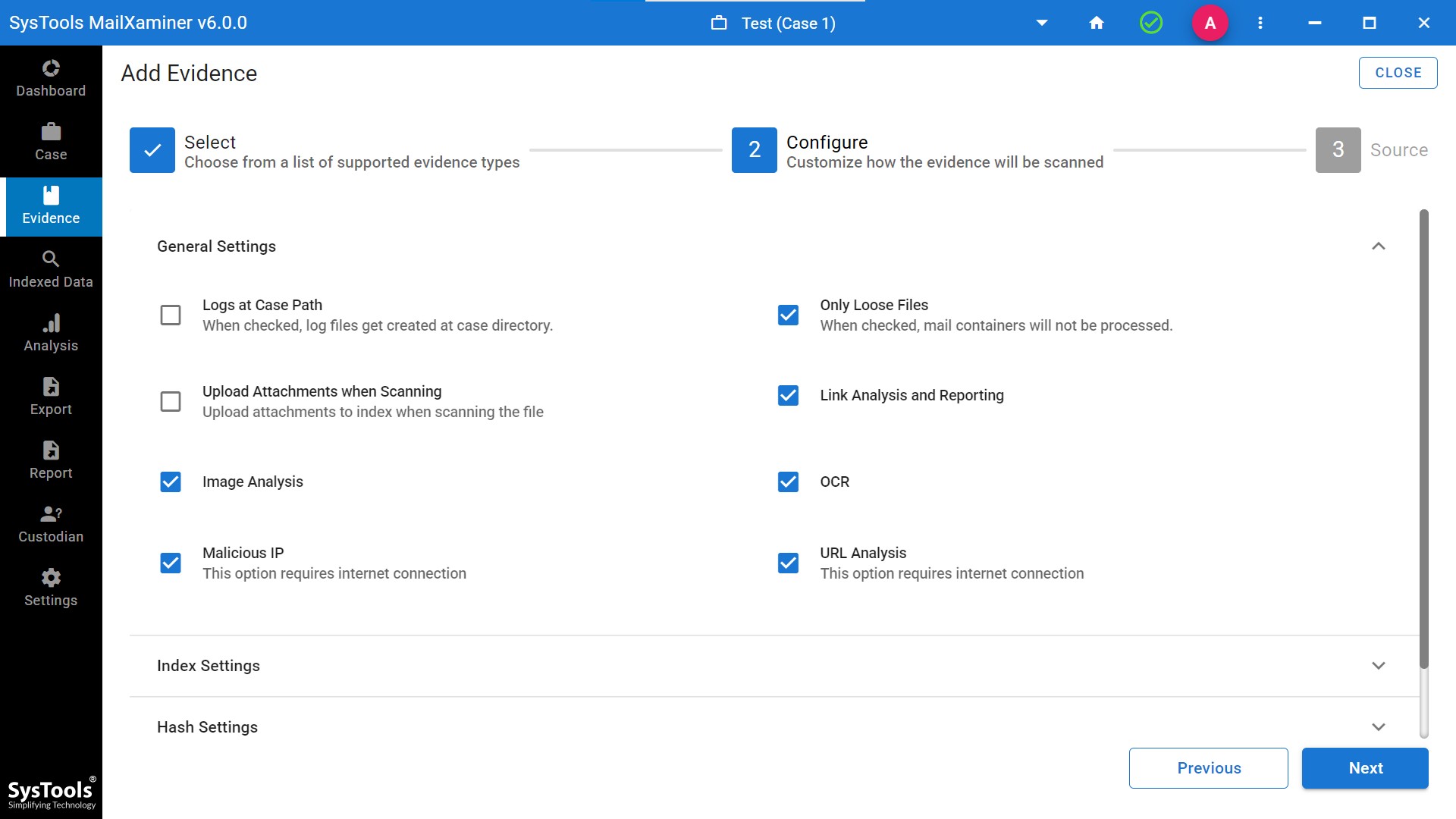Enable Logs at Case Path checkbox
Image resolution: width=1456 pixels, height=819 pixels.
[x=171, y=315]
